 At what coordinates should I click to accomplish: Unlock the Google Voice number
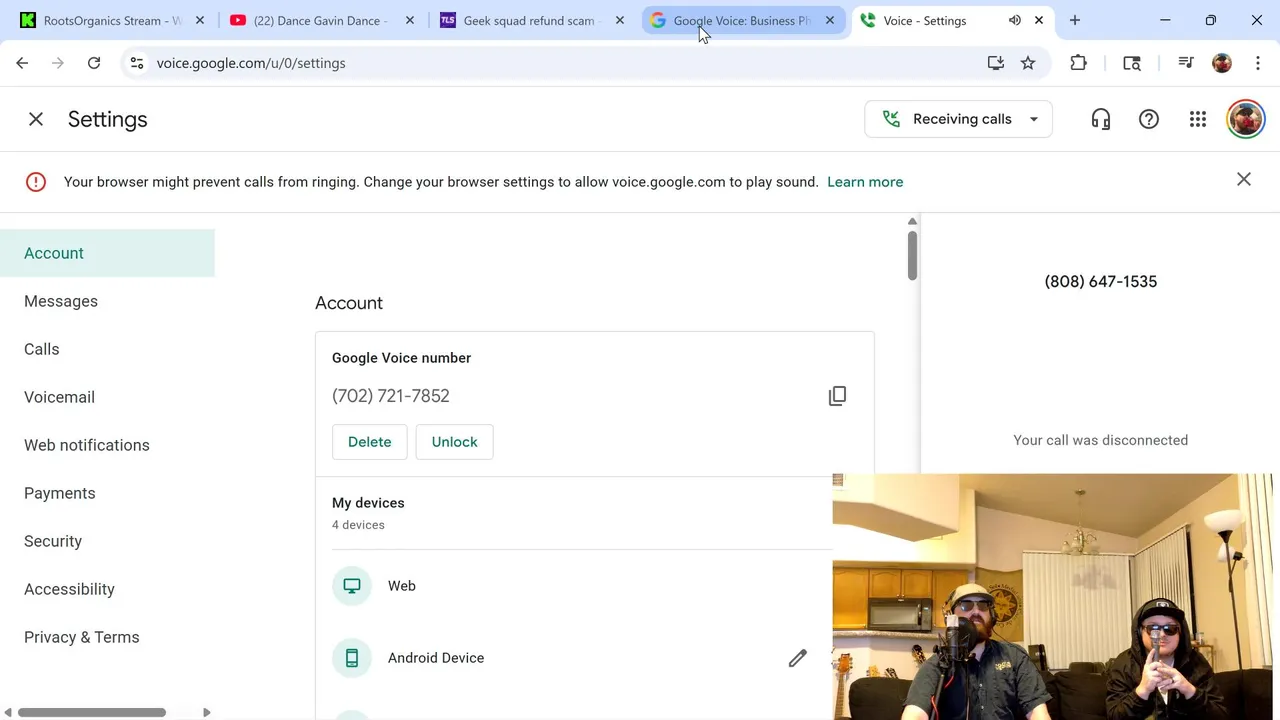455,442
